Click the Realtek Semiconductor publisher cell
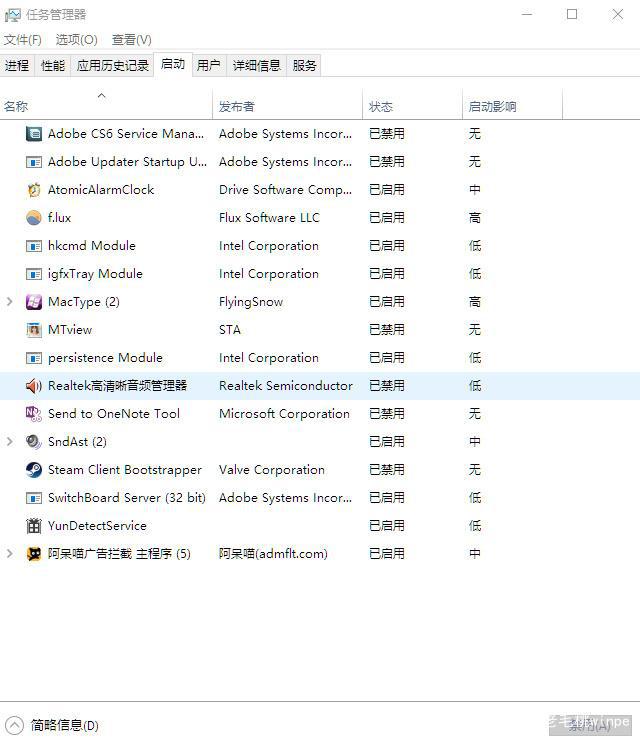This screenshot has height=738, width=640. coord(286,386)
